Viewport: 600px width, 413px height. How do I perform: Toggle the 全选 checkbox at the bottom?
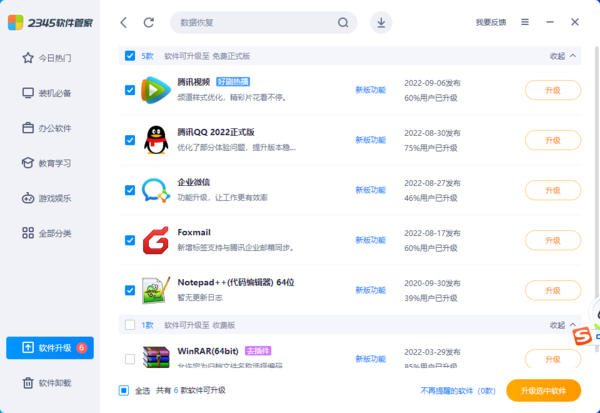point(124,391)
